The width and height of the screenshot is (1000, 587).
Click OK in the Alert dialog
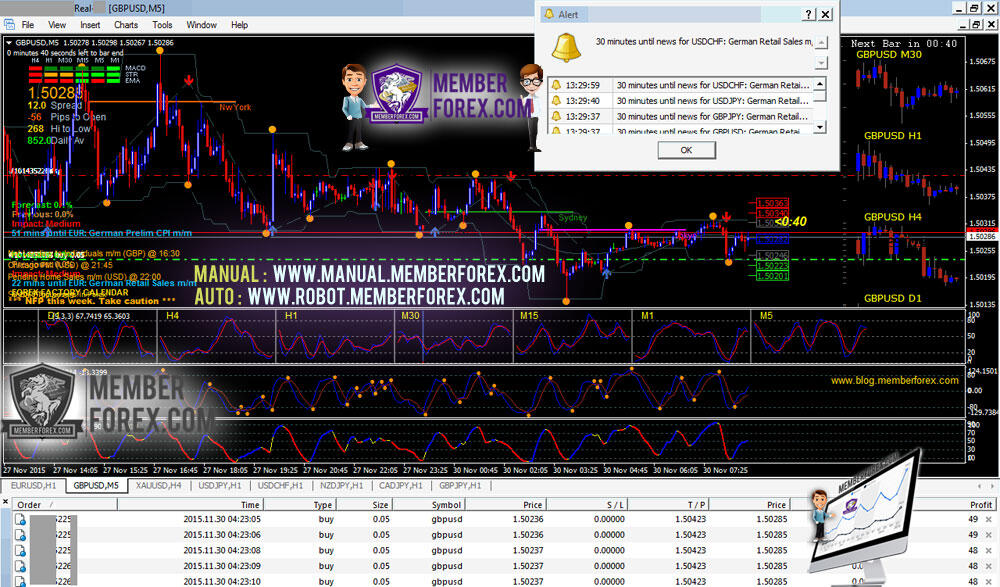point(686,150)
